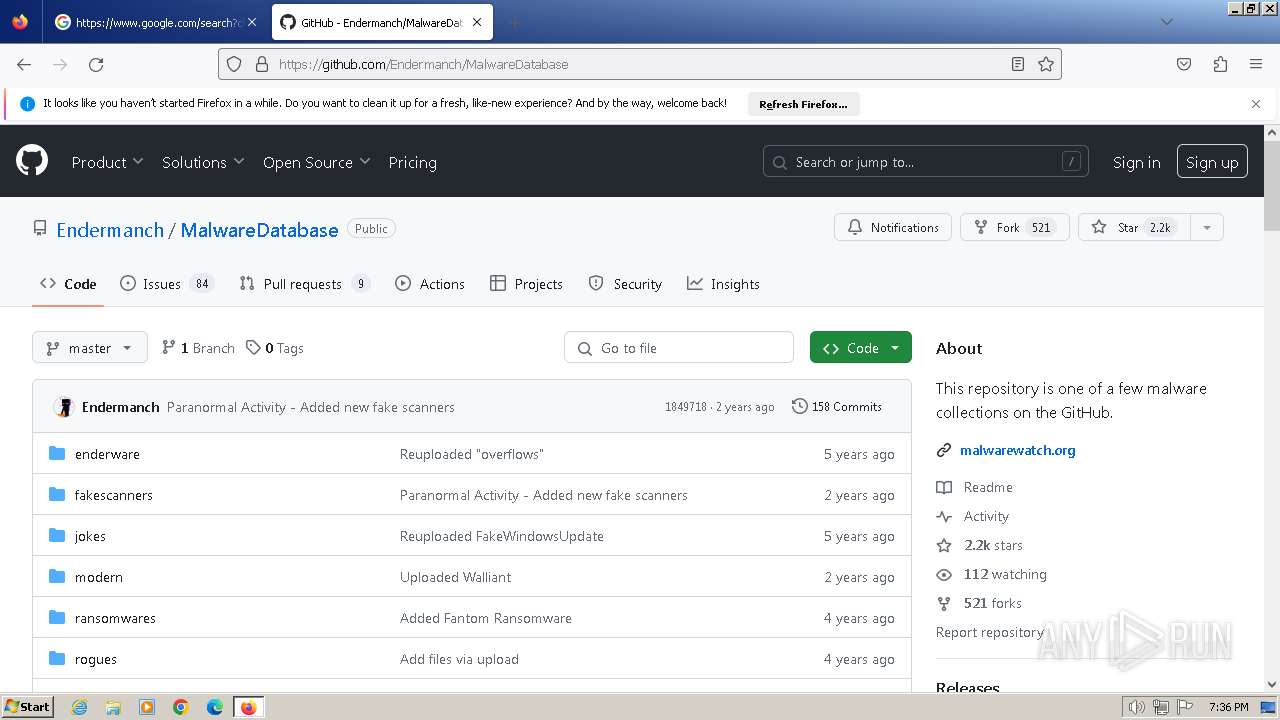Open the Readme link in About
Image resolution: width=1280 pixels, height=720 pixels.
tap(988, 487)
